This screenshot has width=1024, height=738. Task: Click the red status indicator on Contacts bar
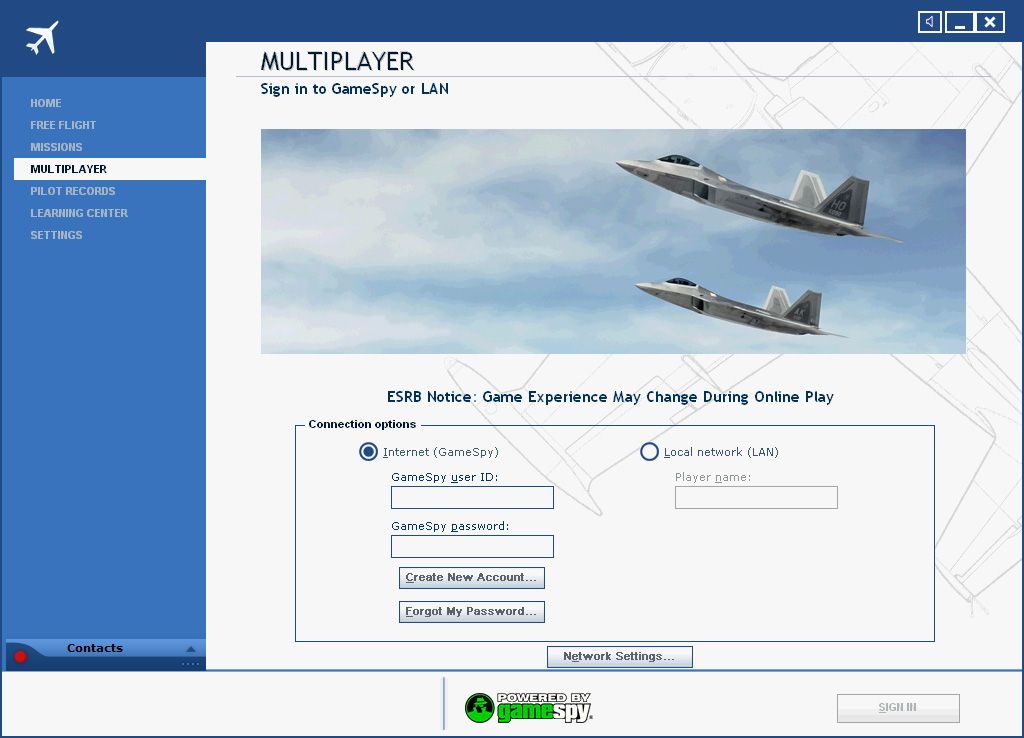(x=18, y=656)
